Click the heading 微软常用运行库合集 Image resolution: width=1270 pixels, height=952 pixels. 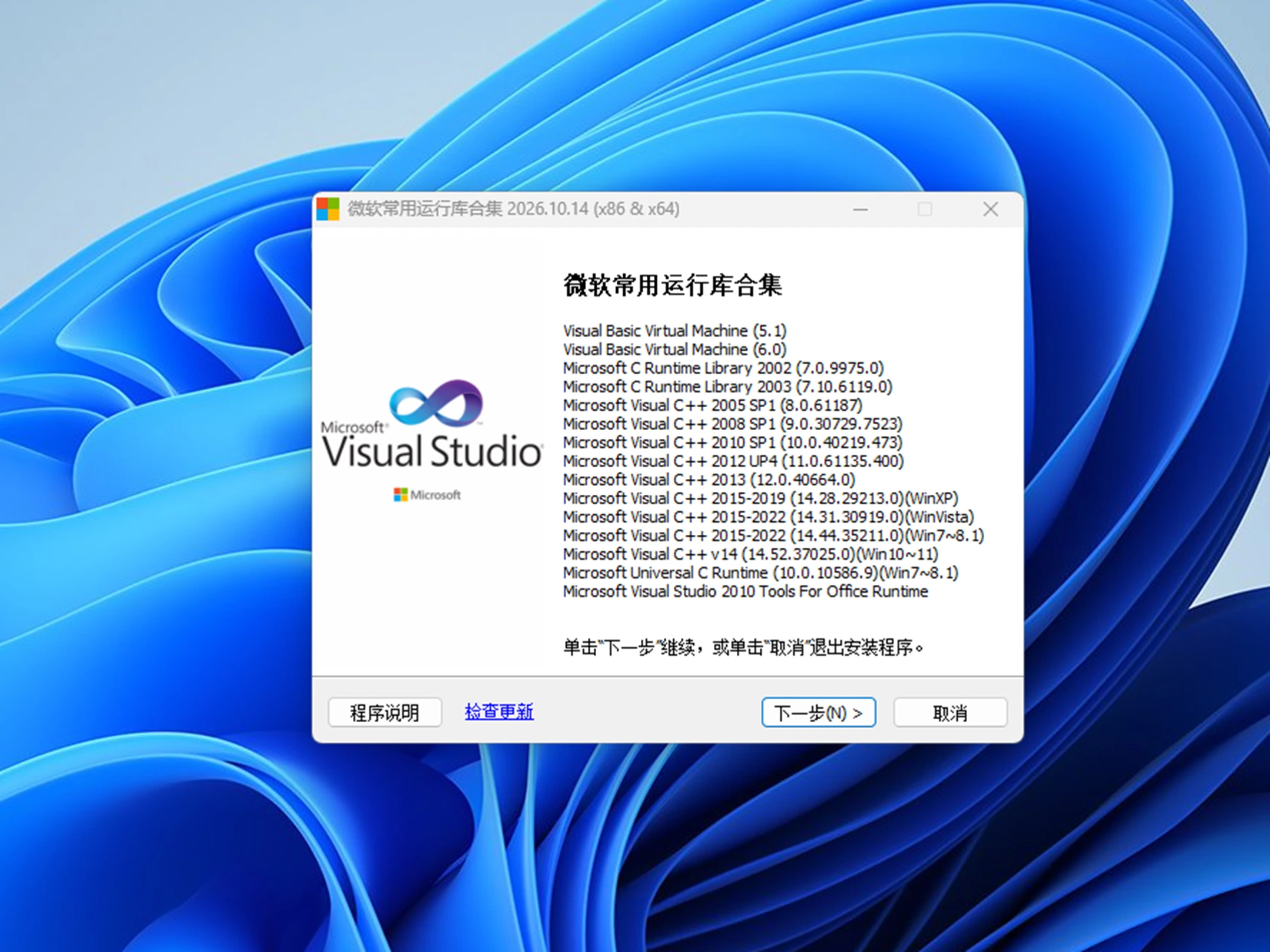(x=673, y=286)
